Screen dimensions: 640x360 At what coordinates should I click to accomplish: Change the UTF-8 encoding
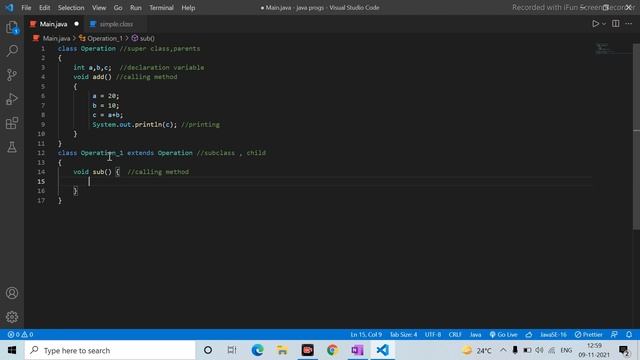(x=433, y=335)
